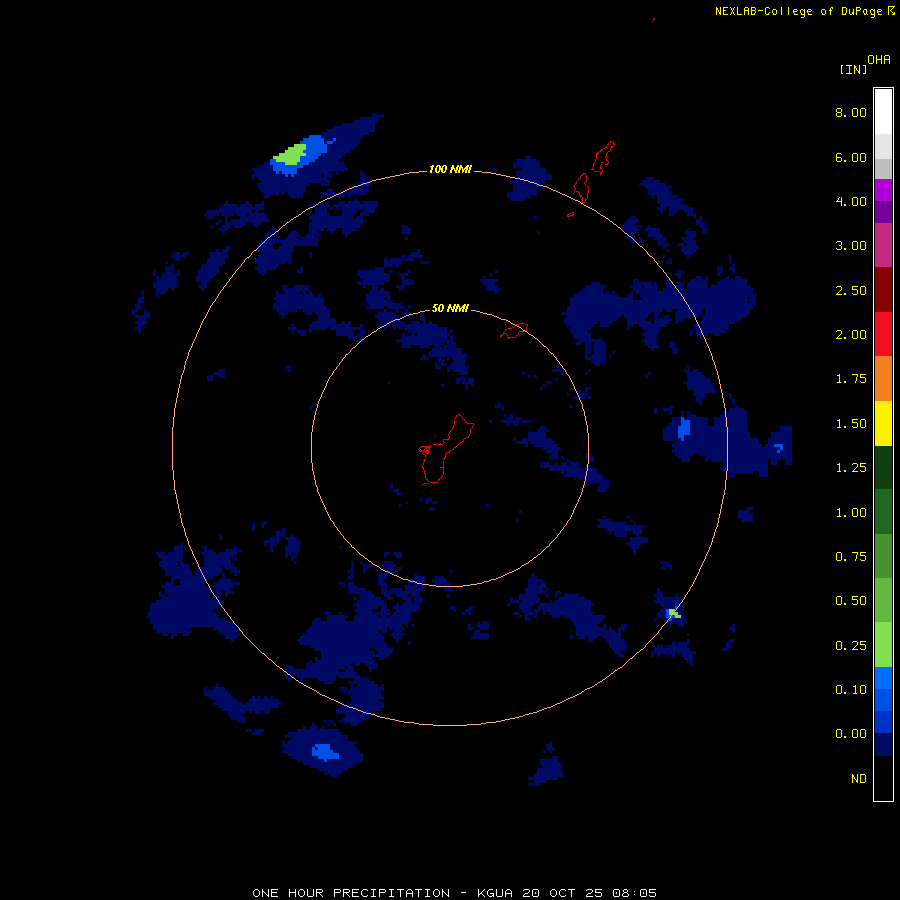Screen dimensions: 900x900
Task: Click the 1.75 legend value
Action: [851, 379]
